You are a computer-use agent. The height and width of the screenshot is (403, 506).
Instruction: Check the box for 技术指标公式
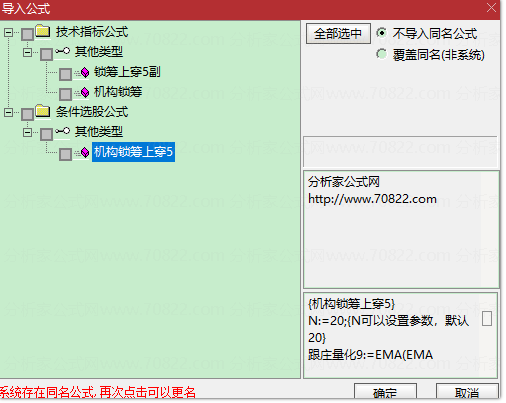28,34
